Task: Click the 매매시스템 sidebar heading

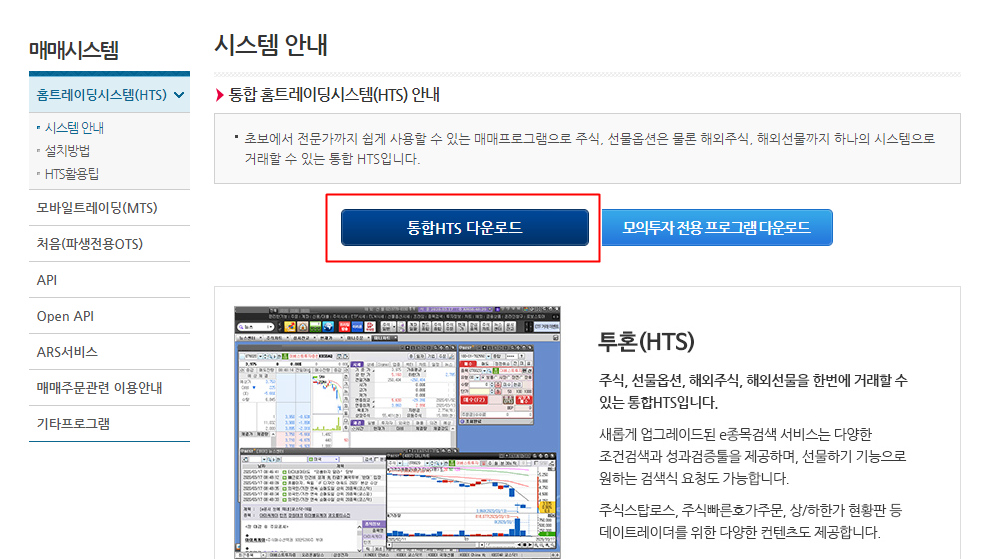Action: (74, 49)
